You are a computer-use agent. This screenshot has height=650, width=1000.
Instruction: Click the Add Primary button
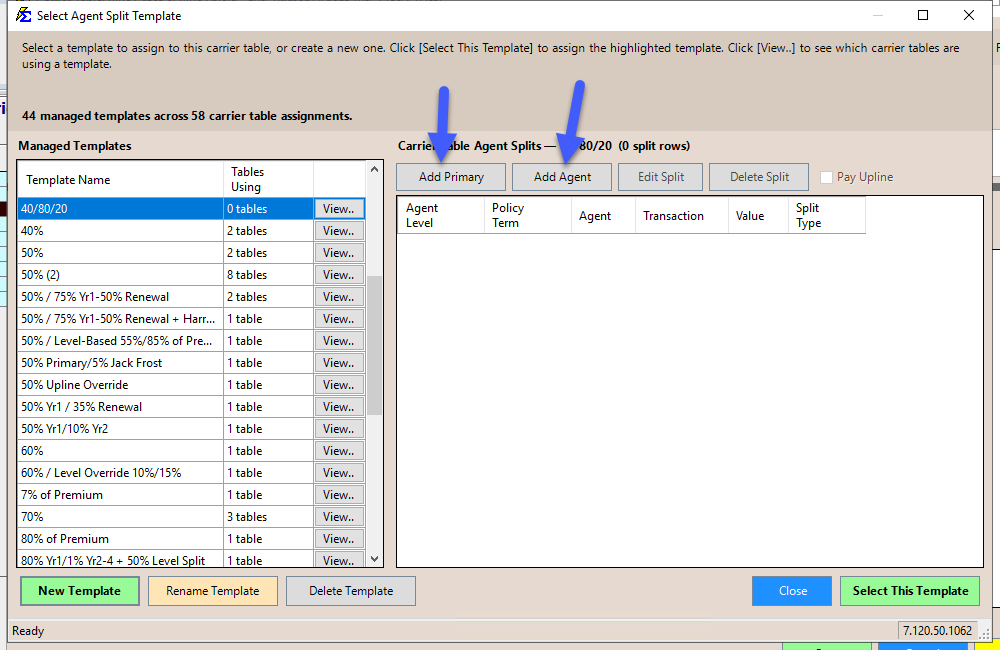(x=451, y=177)
